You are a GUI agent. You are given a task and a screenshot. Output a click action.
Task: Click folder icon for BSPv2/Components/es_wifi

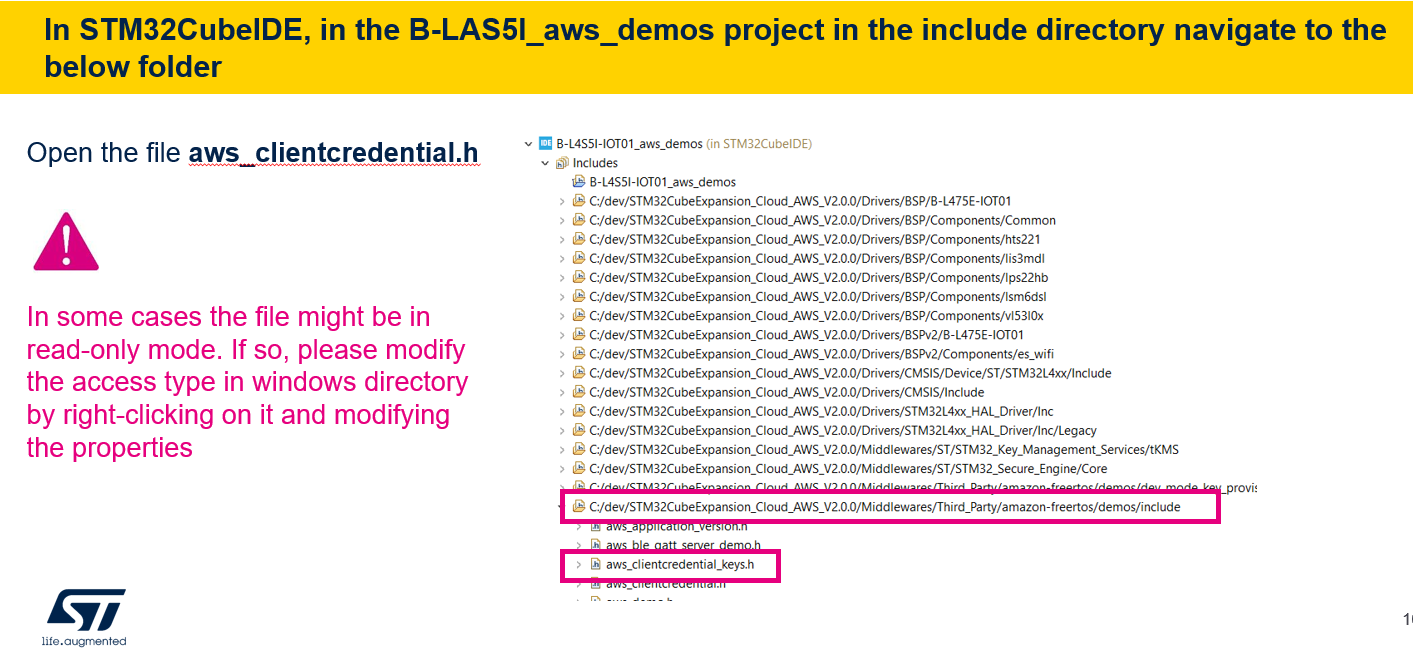[x=578, y=353]
